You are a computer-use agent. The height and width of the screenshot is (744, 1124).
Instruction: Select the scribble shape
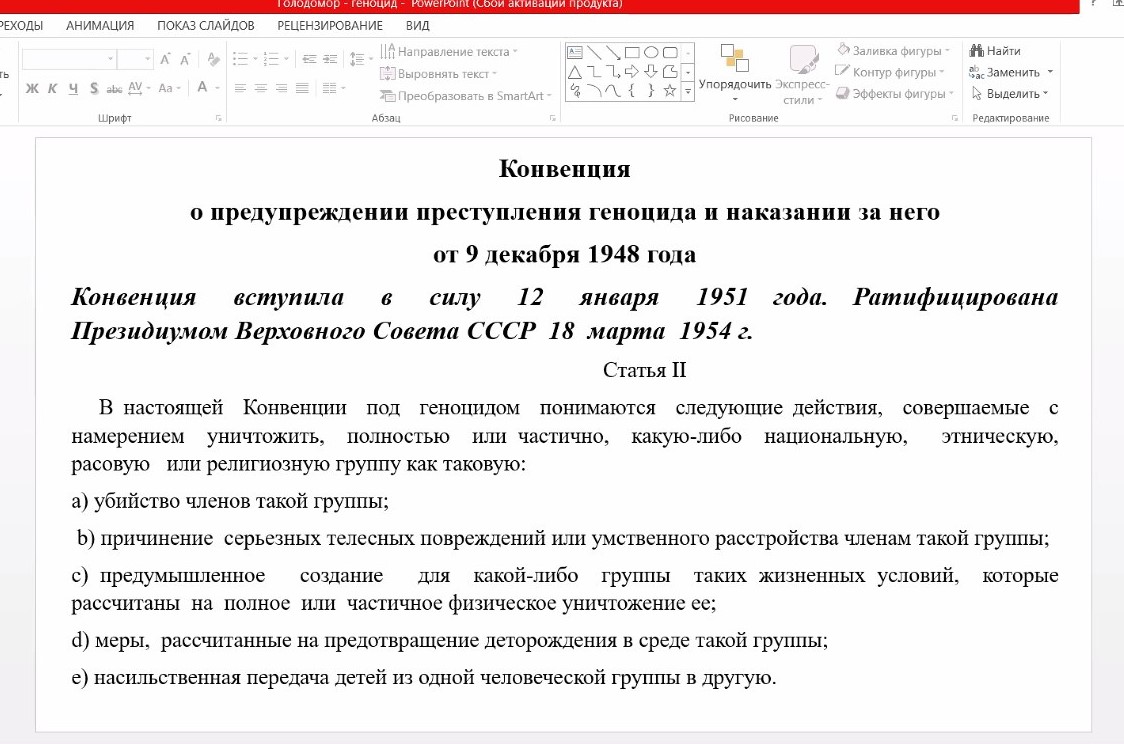tap(575, 90)
